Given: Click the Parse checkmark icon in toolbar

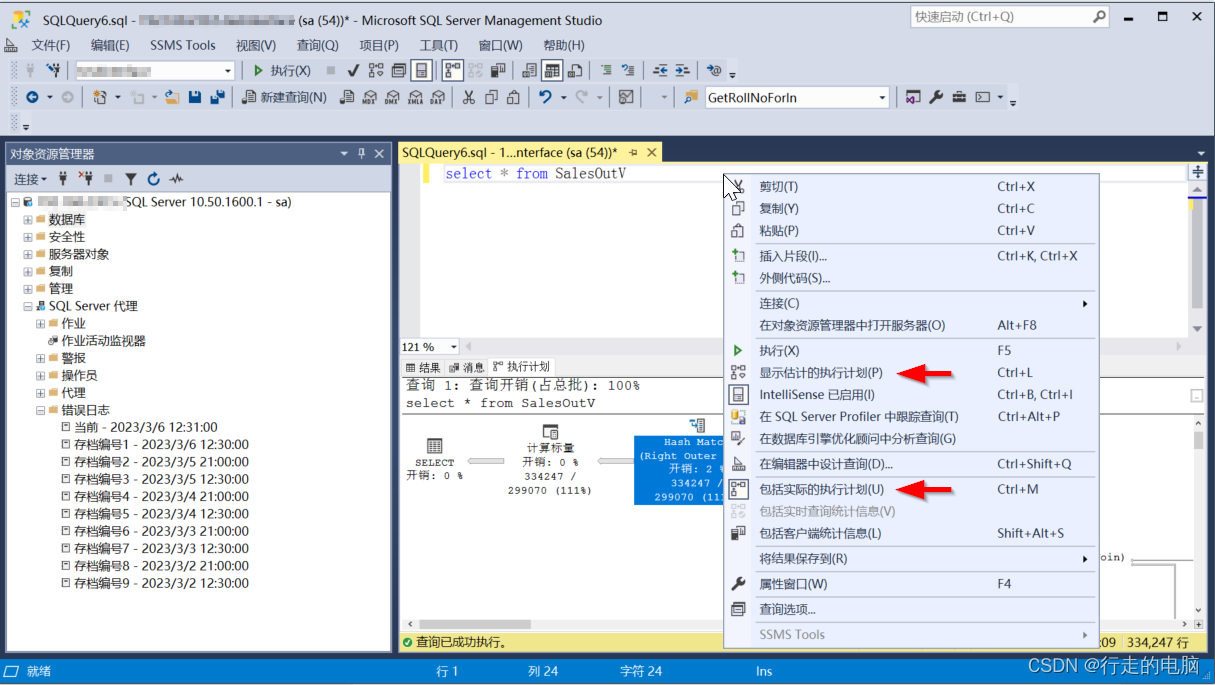Looking at the screenshot, I should click(x=353, y=71).
